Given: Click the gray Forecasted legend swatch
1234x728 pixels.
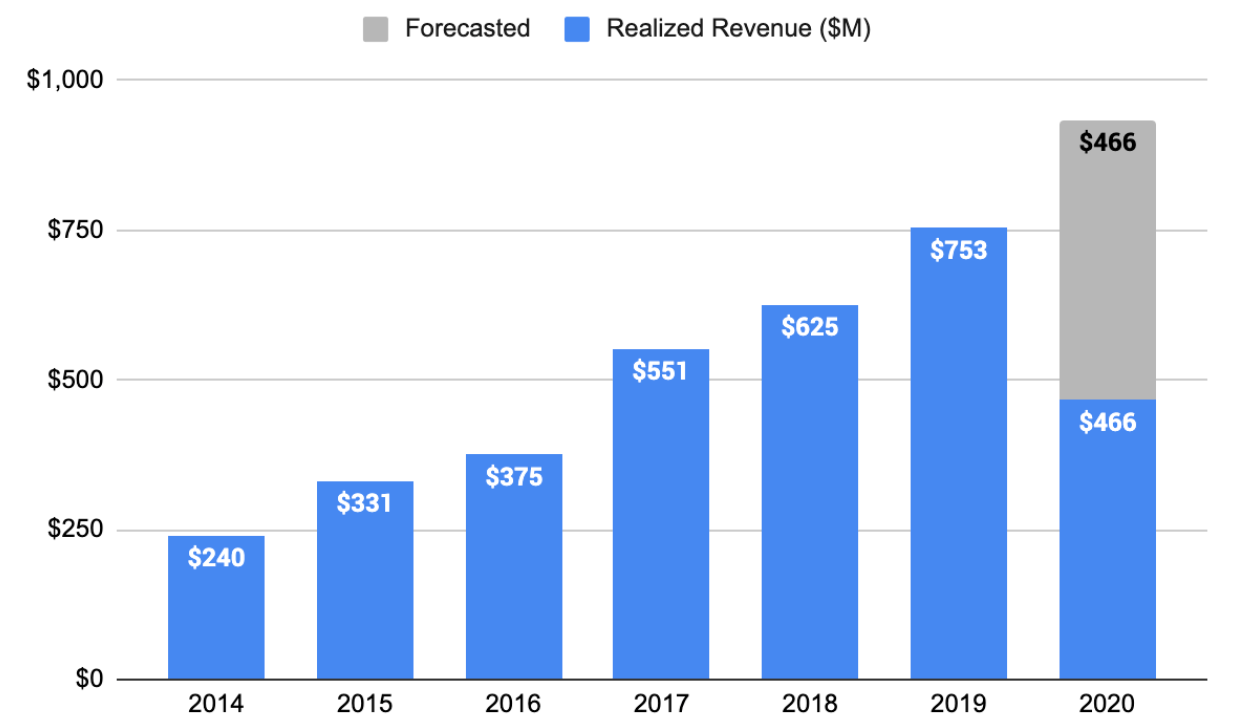Looking at the screenshot, I should pos(376,30).
